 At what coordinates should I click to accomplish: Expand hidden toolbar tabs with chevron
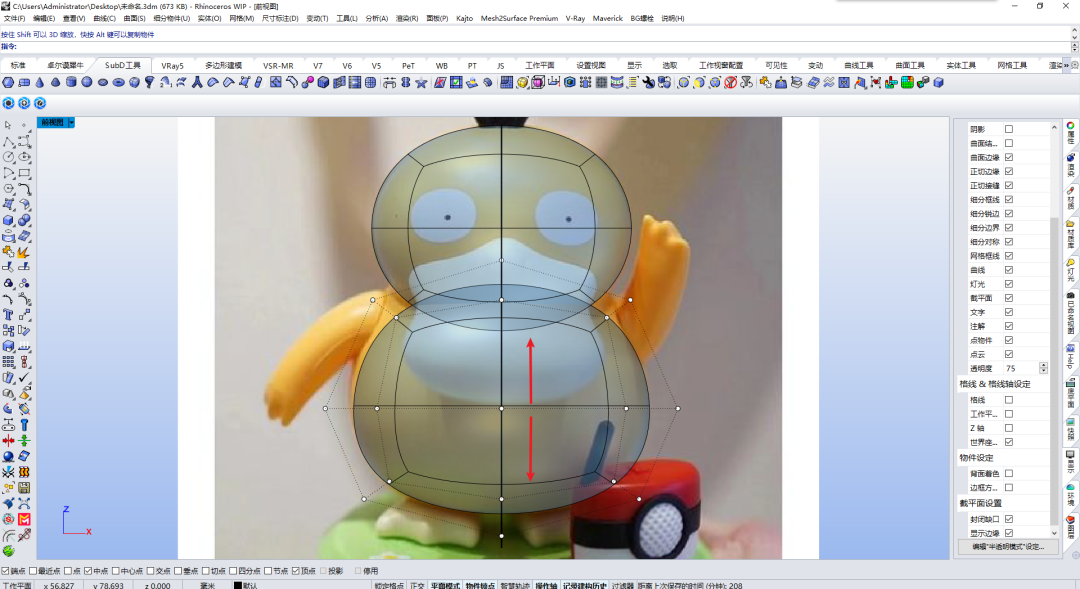click(1066, 65)
